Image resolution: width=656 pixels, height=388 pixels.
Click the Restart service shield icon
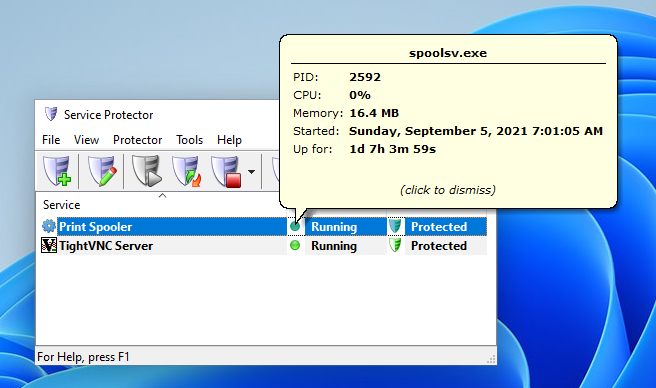187,171
